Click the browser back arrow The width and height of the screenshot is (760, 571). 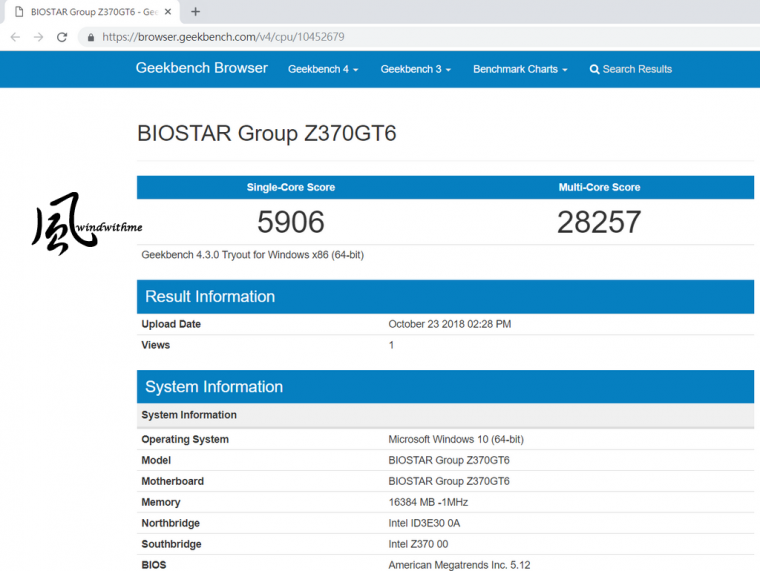pos(15,37)
